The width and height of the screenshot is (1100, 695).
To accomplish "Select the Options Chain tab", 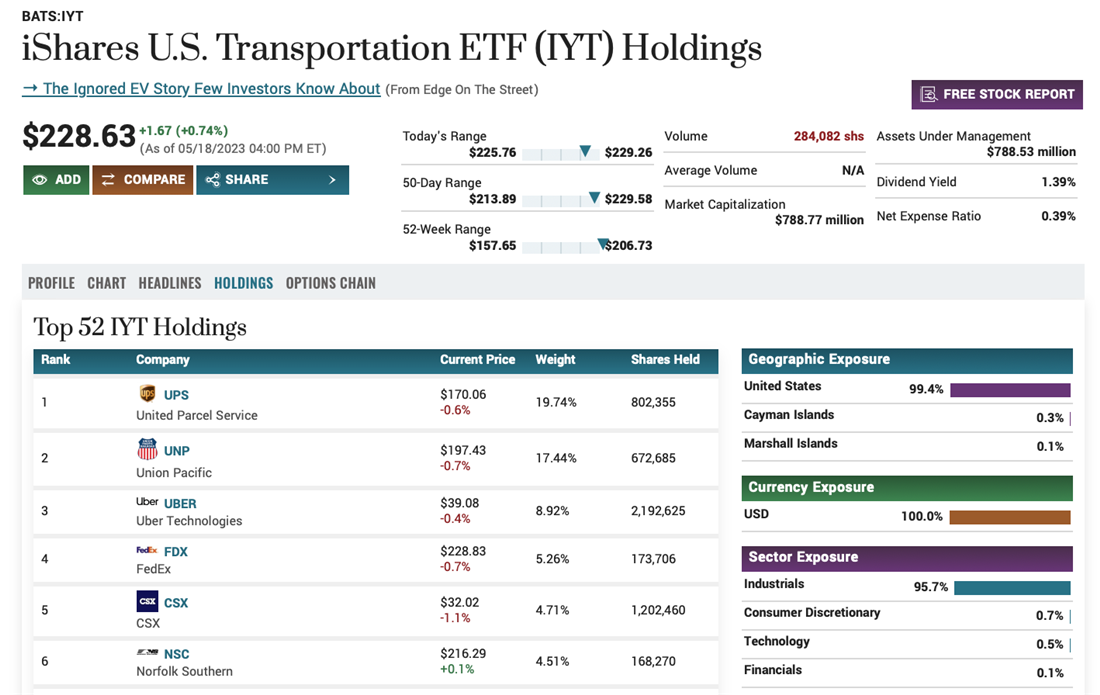I will pyautogui.click(x=331, y=283).
